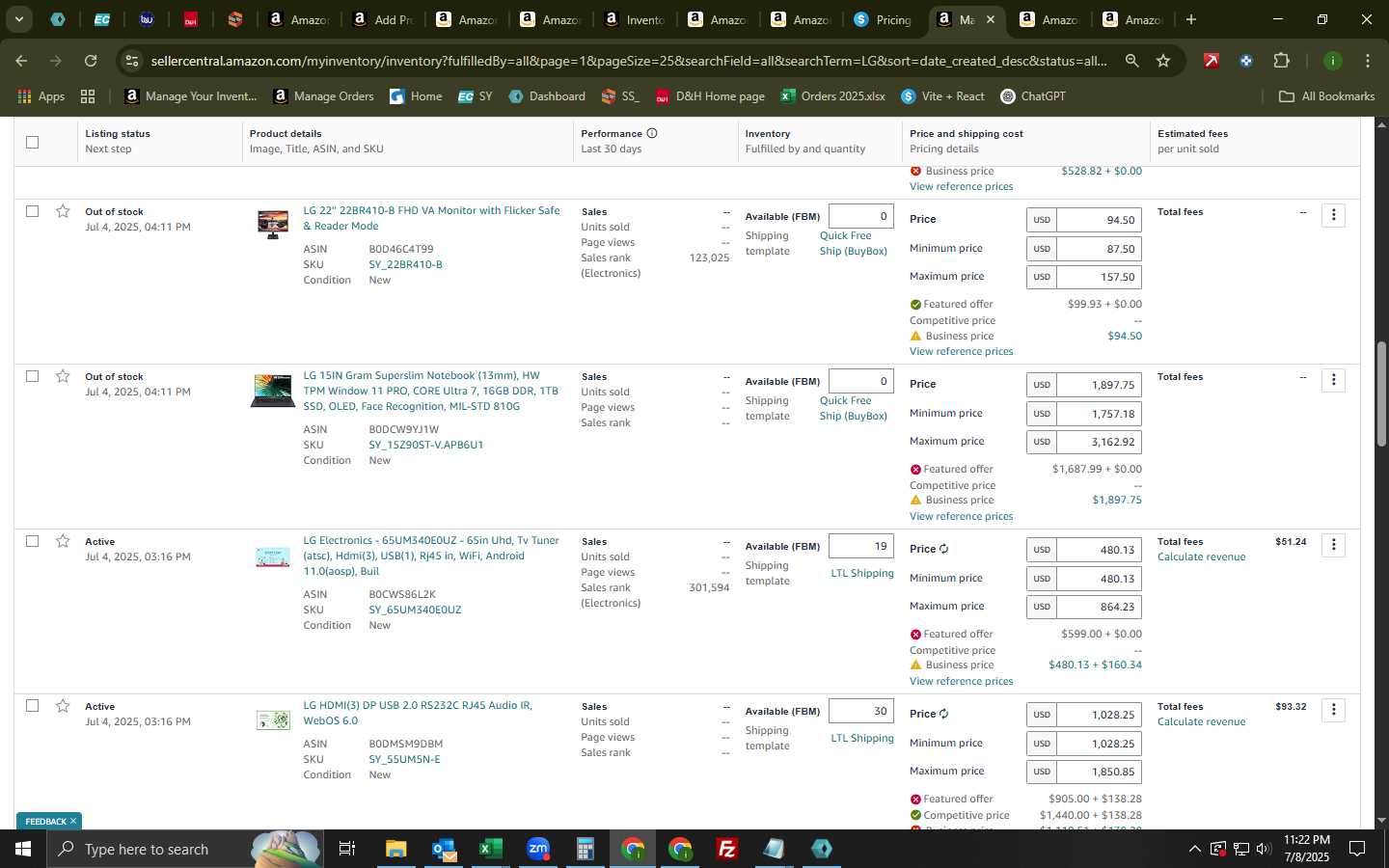Open the SKU link SY_15Z90ST-V.APB6U1

[425, 445]
